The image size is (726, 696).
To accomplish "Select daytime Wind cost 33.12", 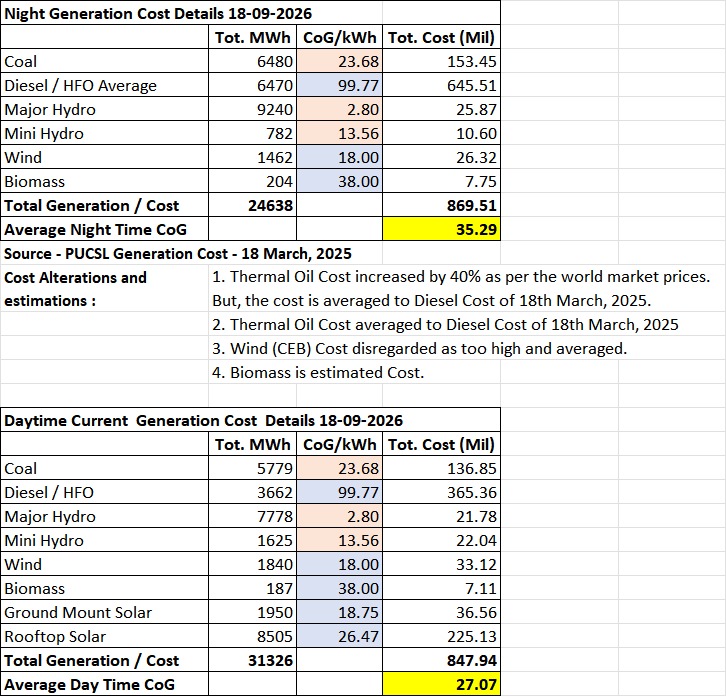I will click(441, 564).
